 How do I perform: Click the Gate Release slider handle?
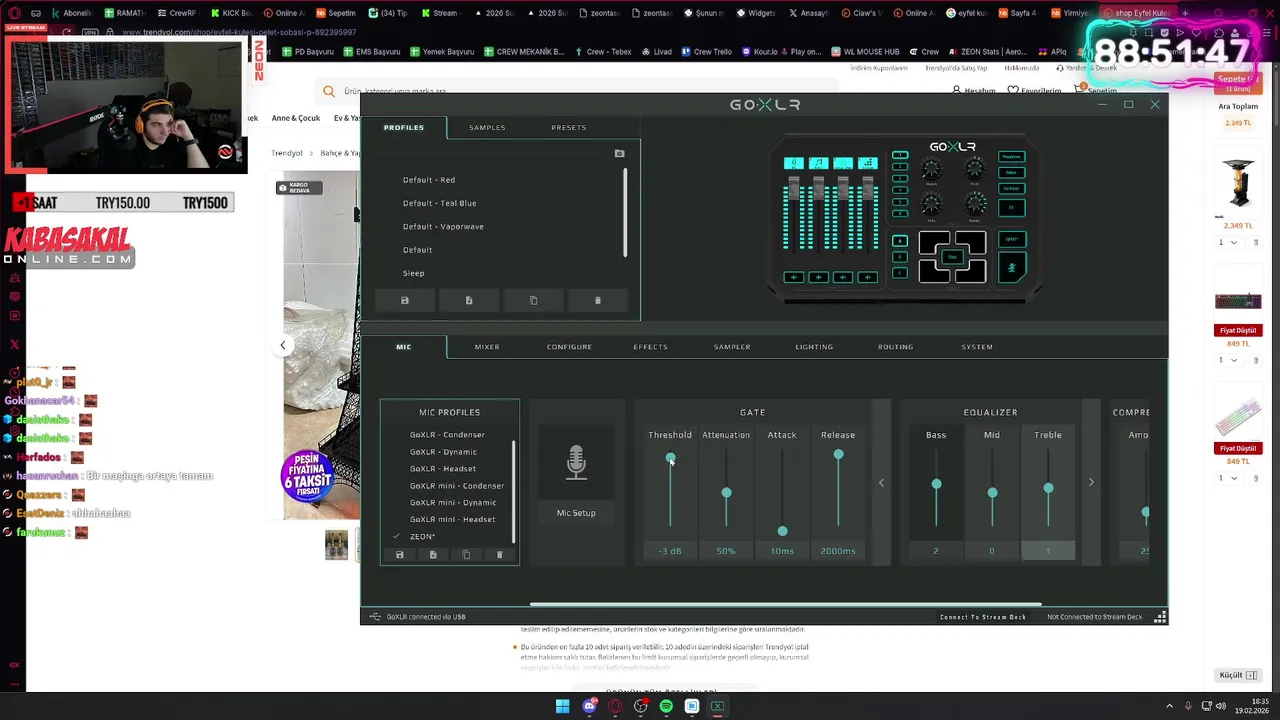[x=838, y=455]
